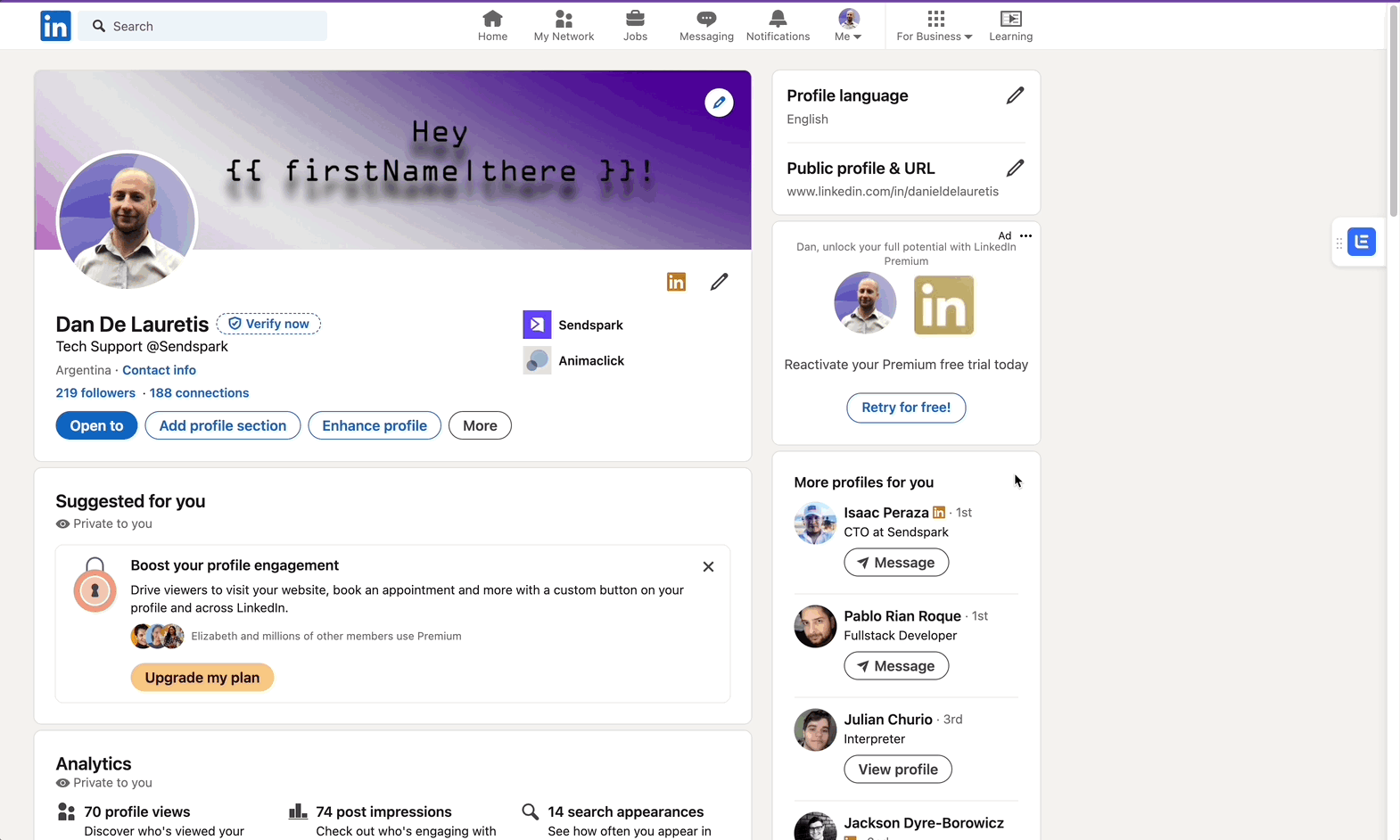Click Dan's profile photo

click(x=127, y=220)
